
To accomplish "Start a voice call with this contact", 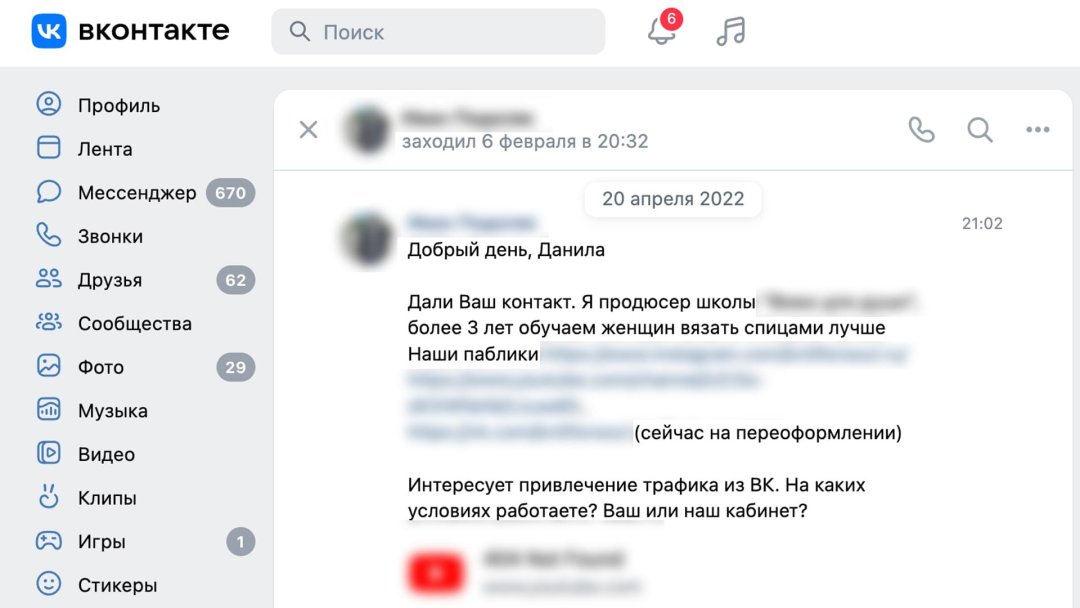I will coord(921,129).
